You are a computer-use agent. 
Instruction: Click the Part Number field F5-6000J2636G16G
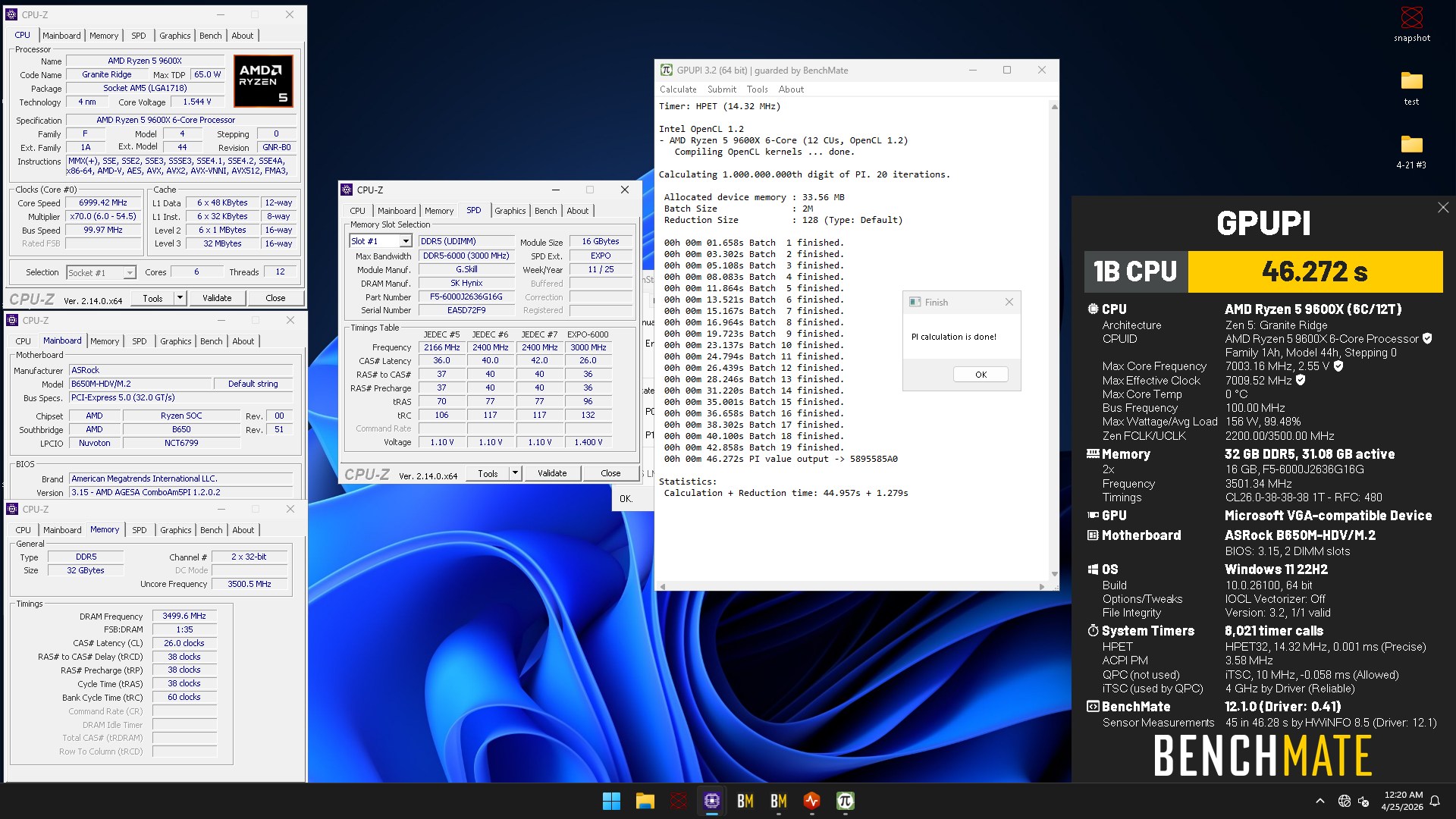tap(466, 297)
